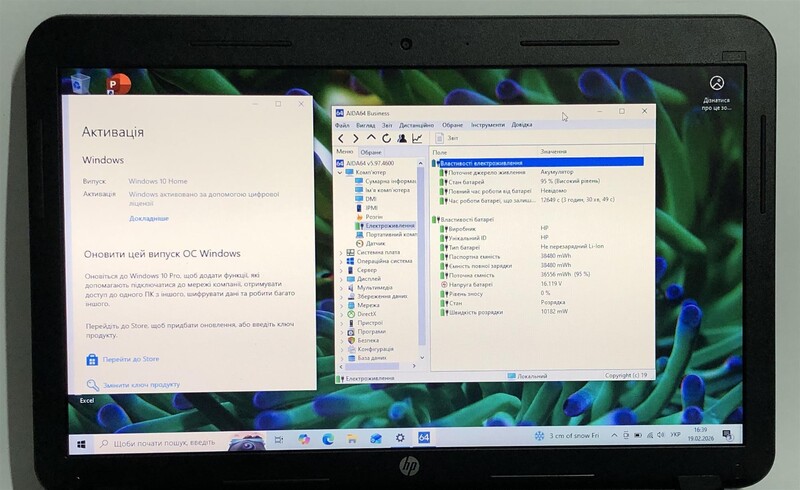
Task: Expand the Операційна система node
Action: [x=341, y=261]
